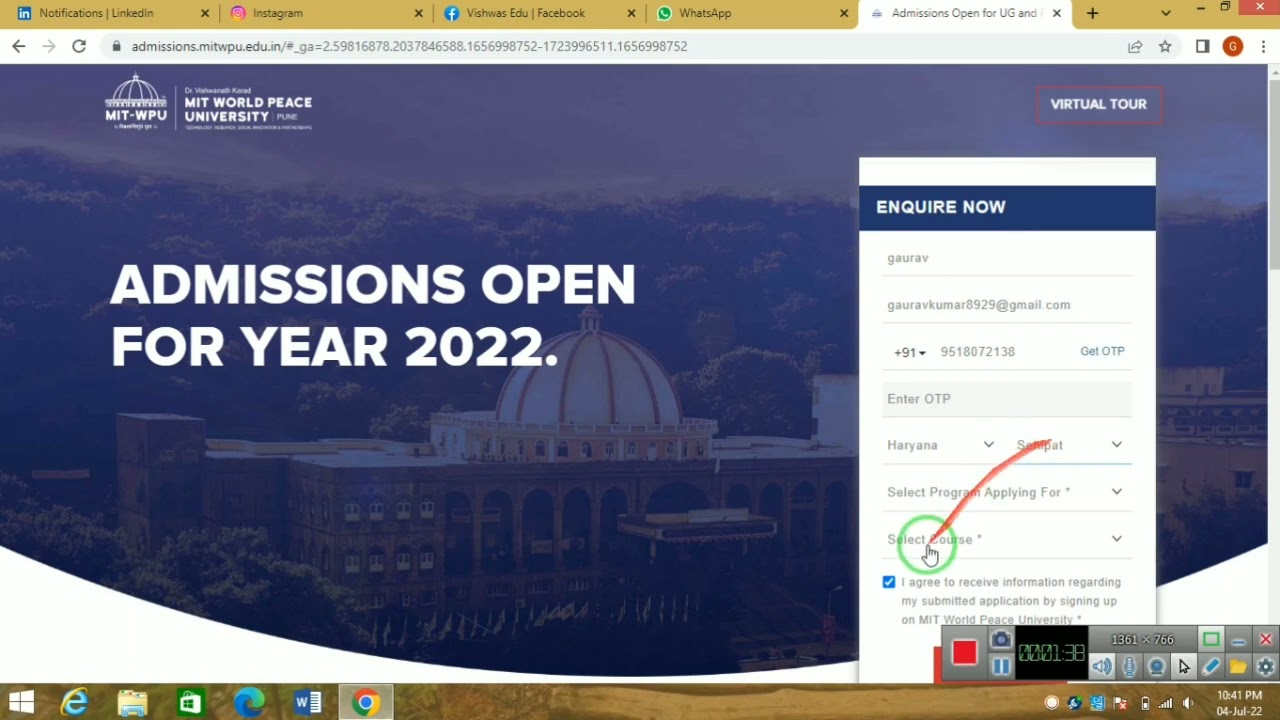Open the Haryana state dropdown
This screenshot has height=720, width=1280.
[x=941, y=445]
